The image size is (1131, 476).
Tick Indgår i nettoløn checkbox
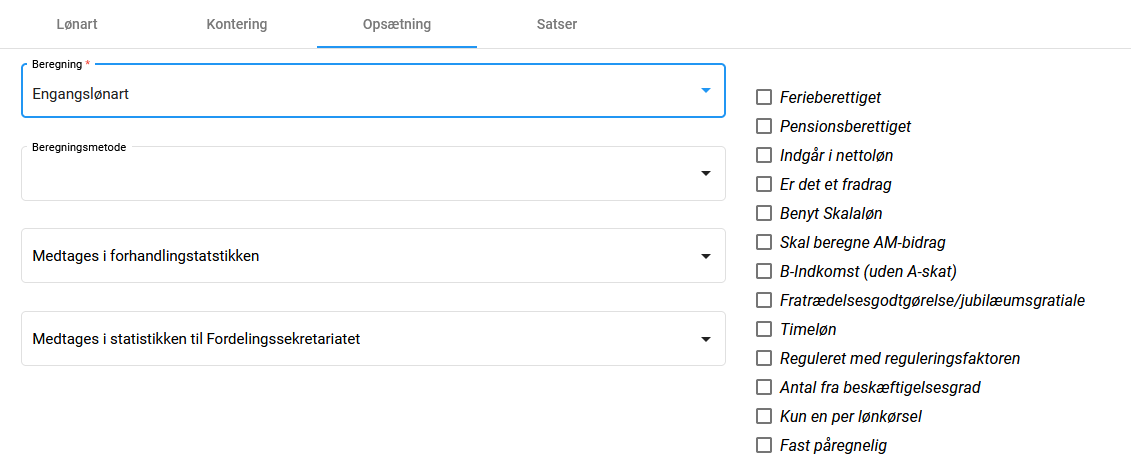[764, 156]
